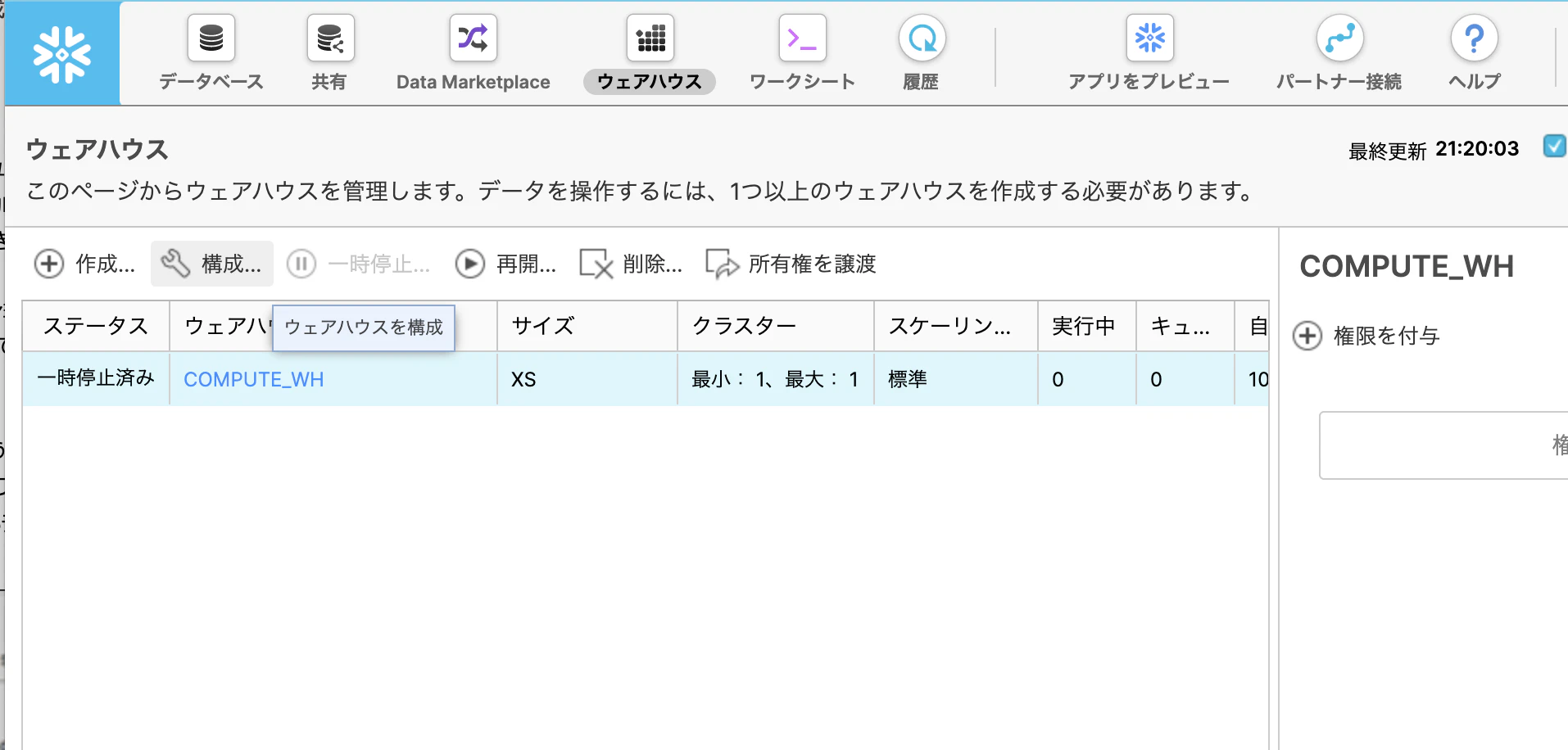Screen dimensions: 1568x750
Task: Open the Data Marketplace shuffle icon
Action: (473, 38)
